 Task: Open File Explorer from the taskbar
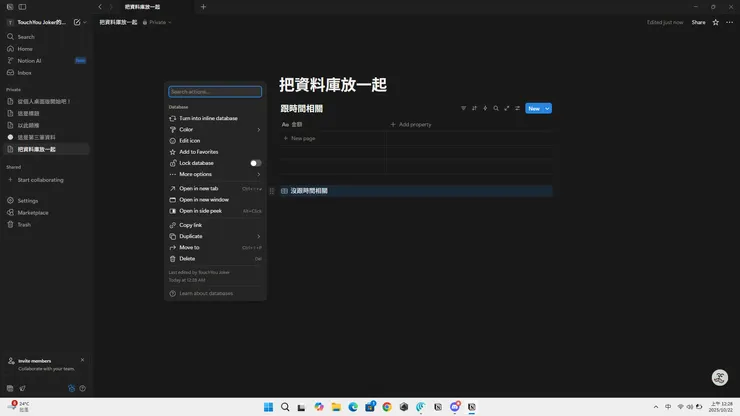(x=336, y=407)
